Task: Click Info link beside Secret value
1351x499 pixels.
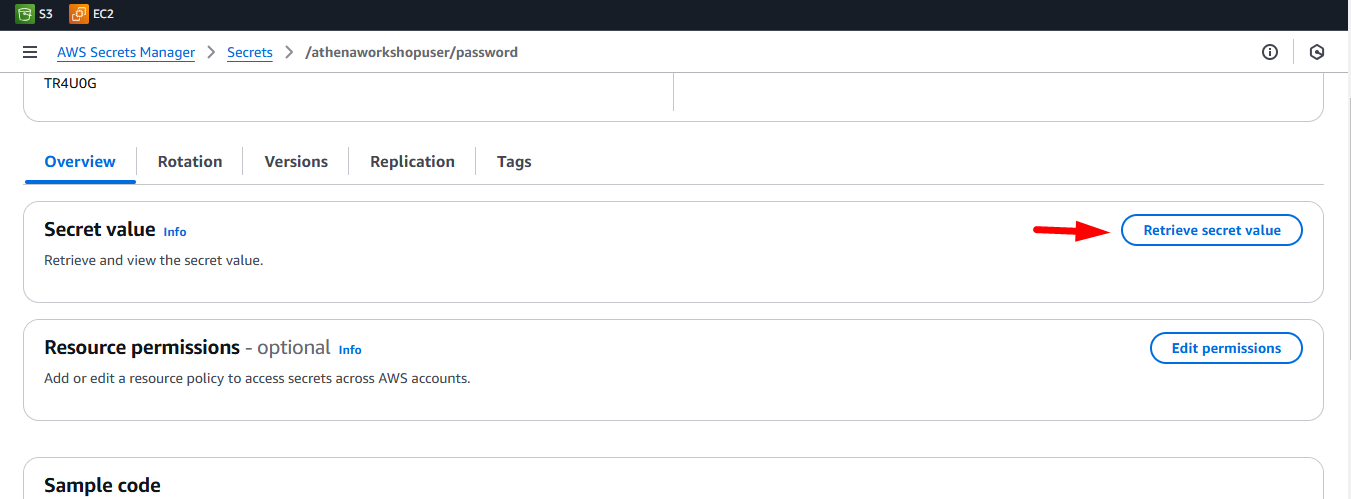Action: coord(175,231)
